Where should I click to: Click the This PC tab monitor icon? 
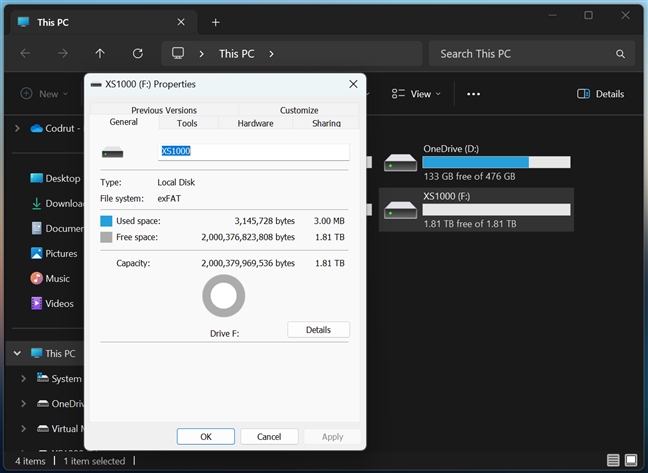pyautogui.click(x=24, y=22)
